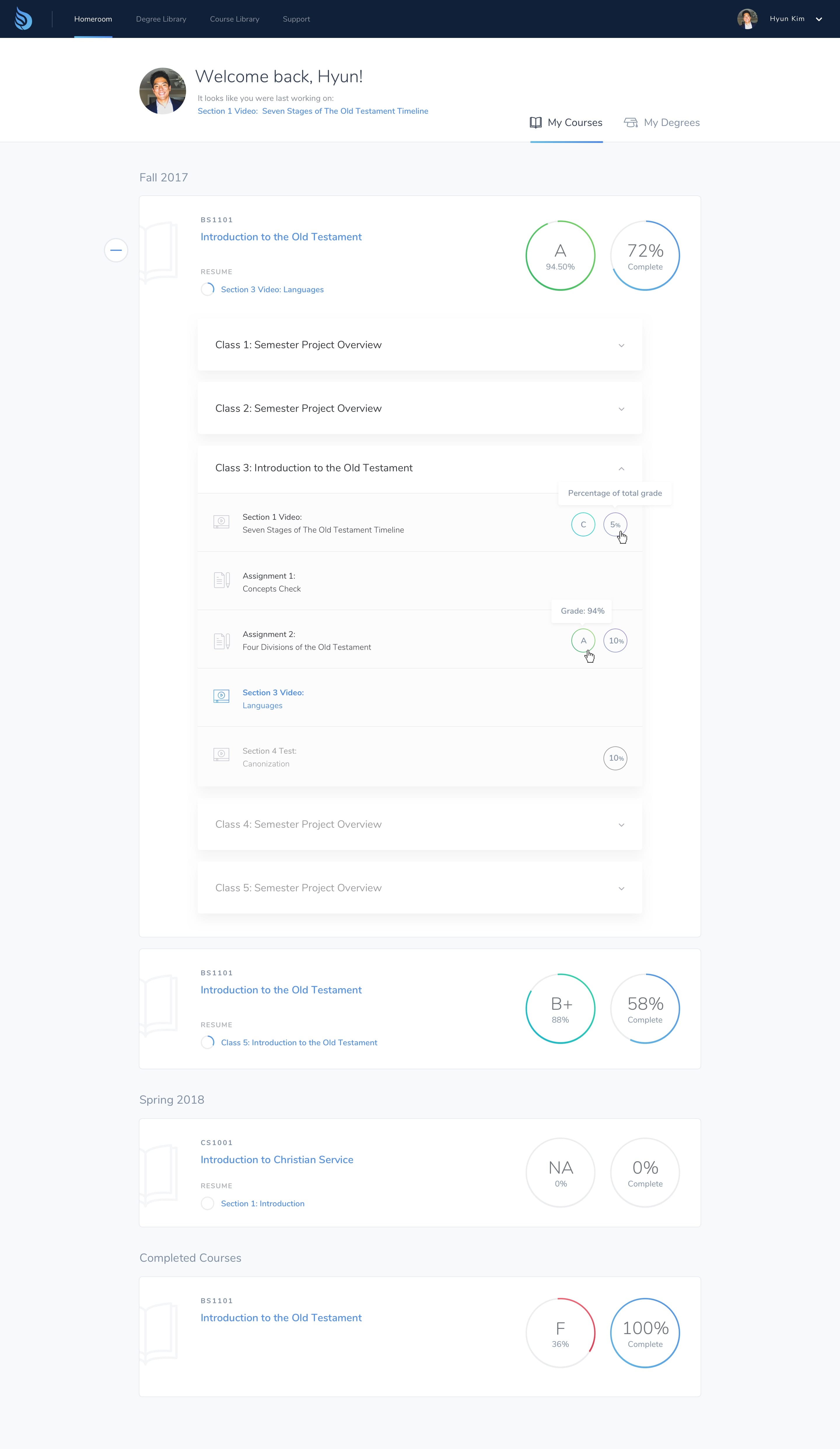Click the video icon for Section 1 Video
The image size is (840, 1449).
tap(221, 521)
